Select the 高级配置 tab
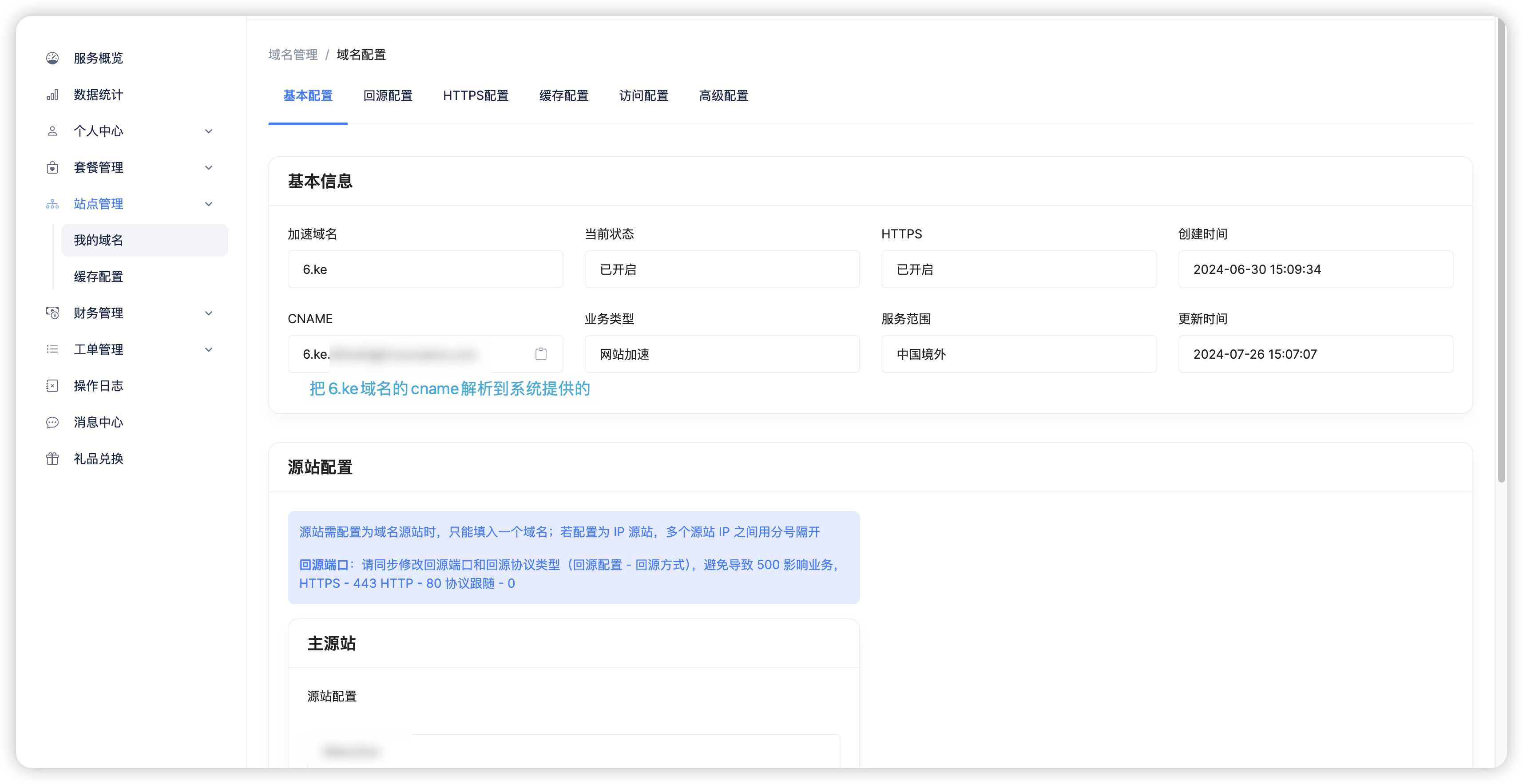The image size is (1523, 784). click(723, 96)
